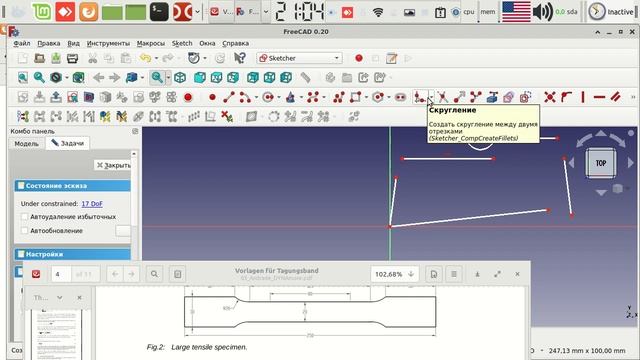Click the Fit All view icon
640x360 pixels.
(x=23, y=78)
